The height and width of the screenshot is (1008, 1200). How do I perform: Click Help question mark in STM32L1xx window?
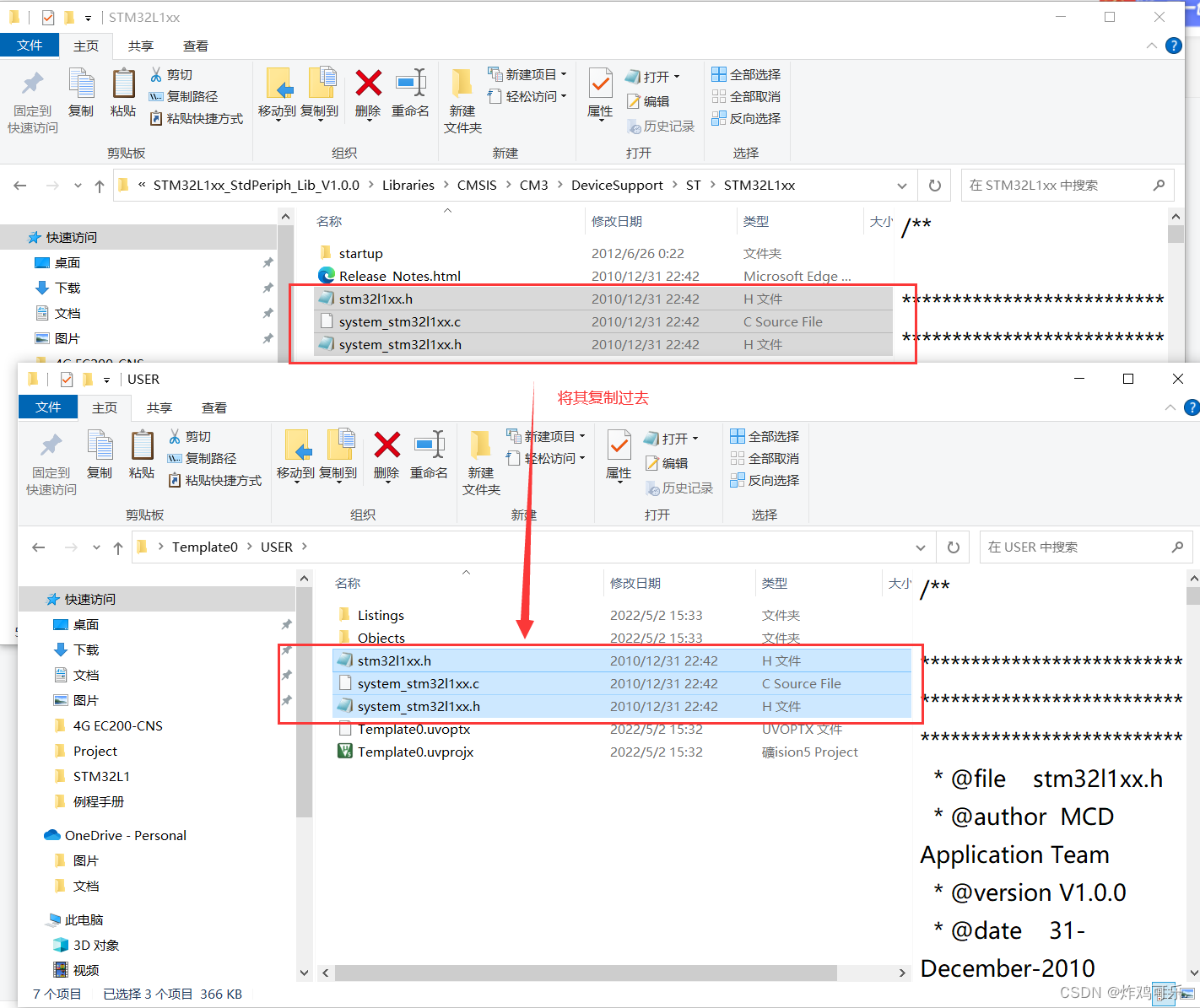(x=1173, y=46)
